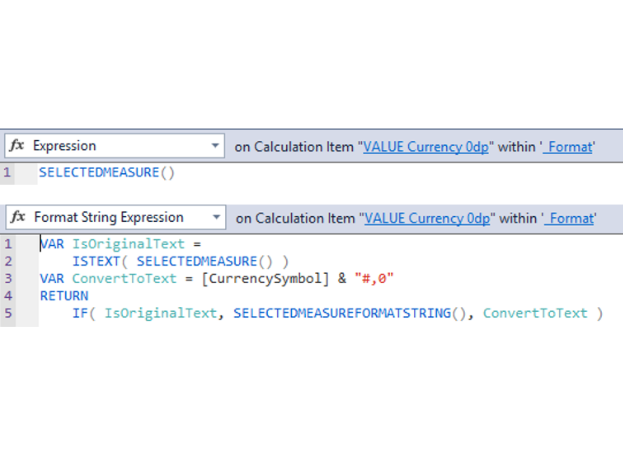The image size is (623, 454).
Task: Click SELECTEDMEASURE() inside the ISTEXT call
Action: [x=205, y=261]
